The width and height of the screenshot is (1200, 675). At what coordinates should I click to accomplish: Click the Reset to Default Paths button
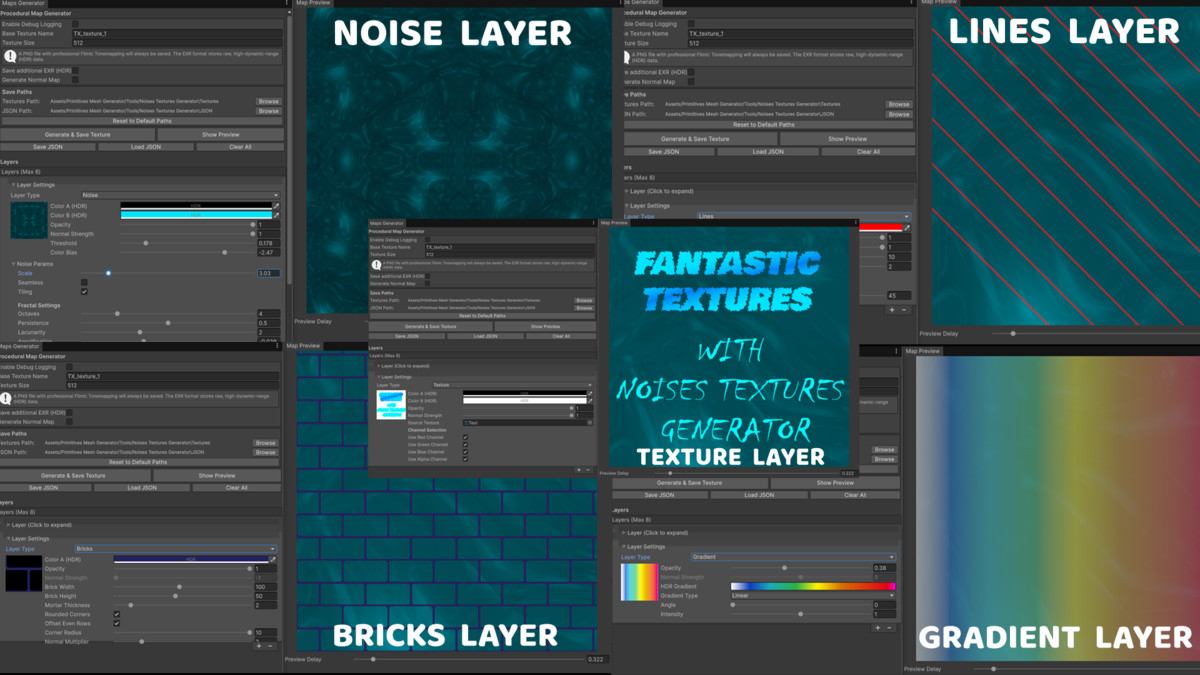[x=143, y=121]
